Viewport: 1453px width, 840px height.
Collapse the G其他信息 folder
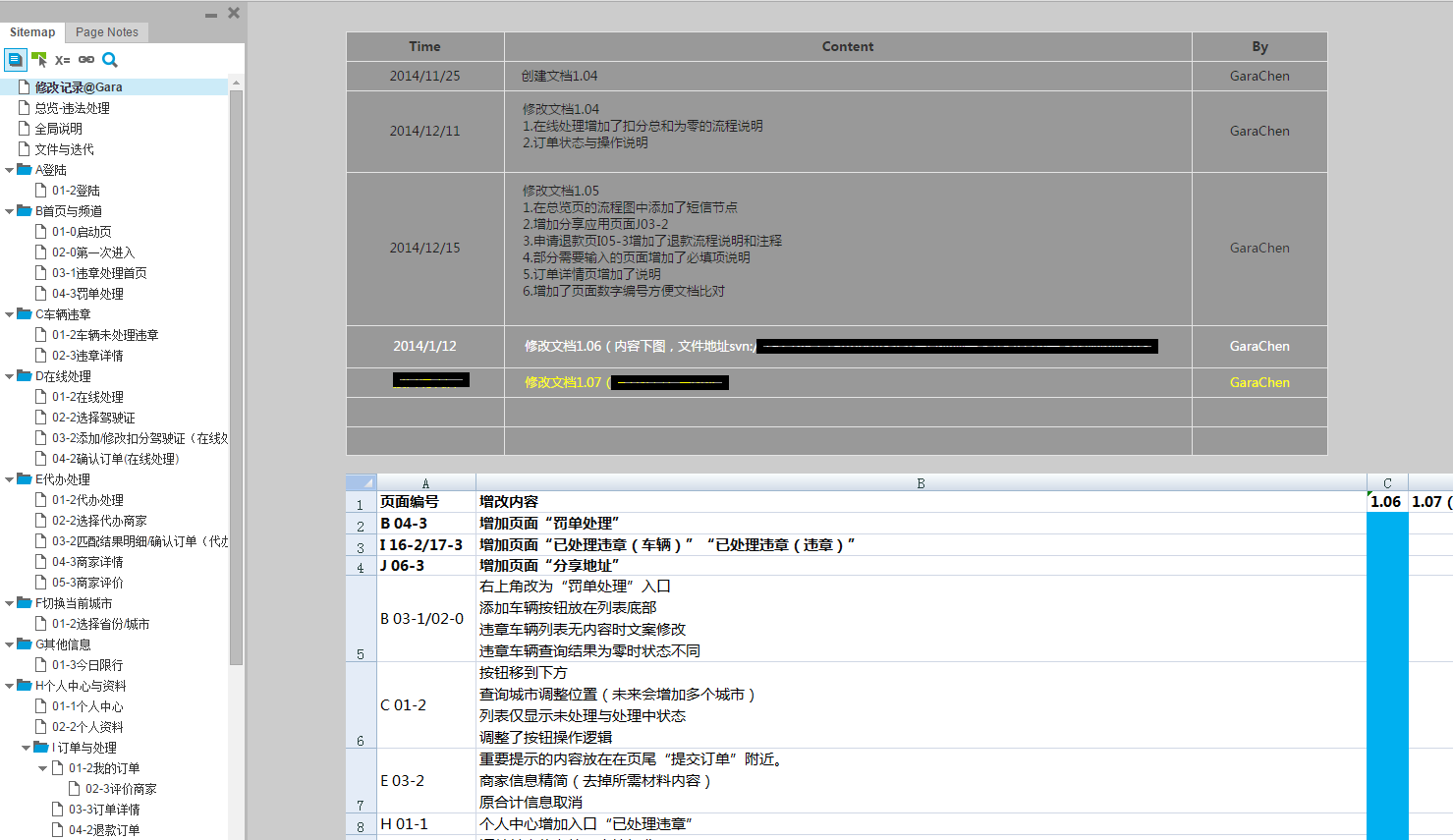[10, 644]
